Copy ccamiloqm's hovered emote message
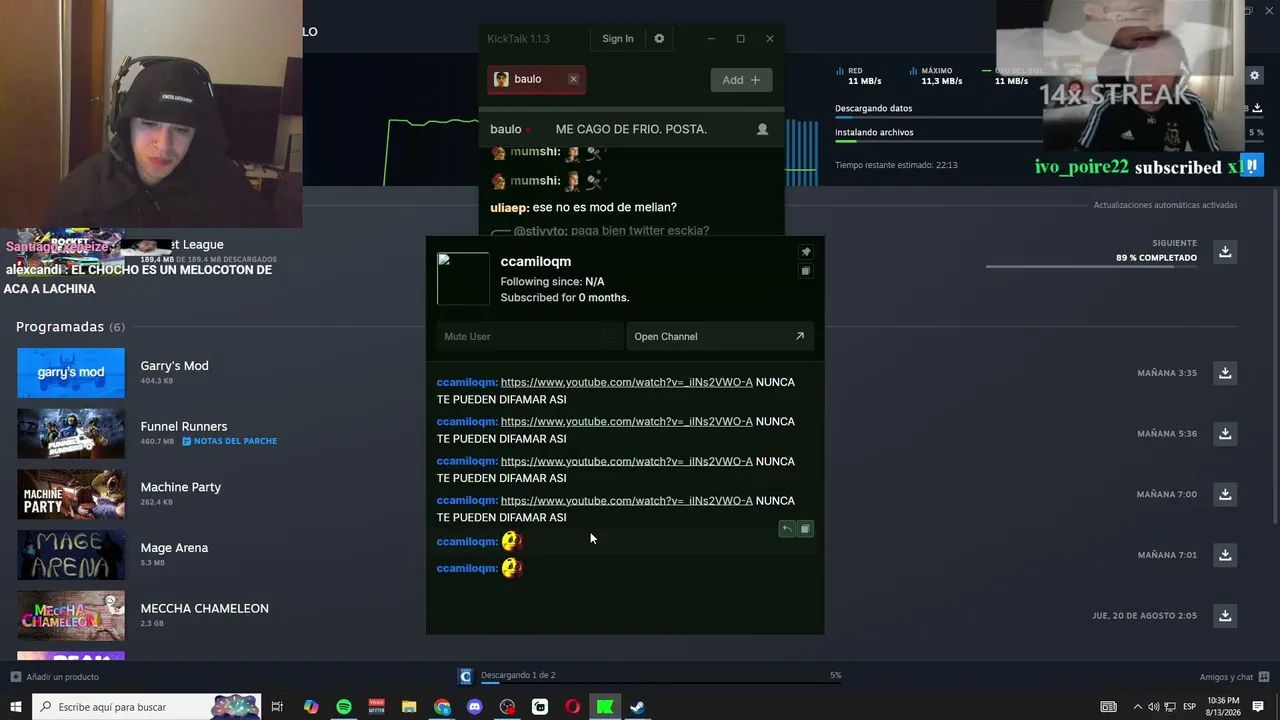The image size is (1280, 720). point(805,529)
